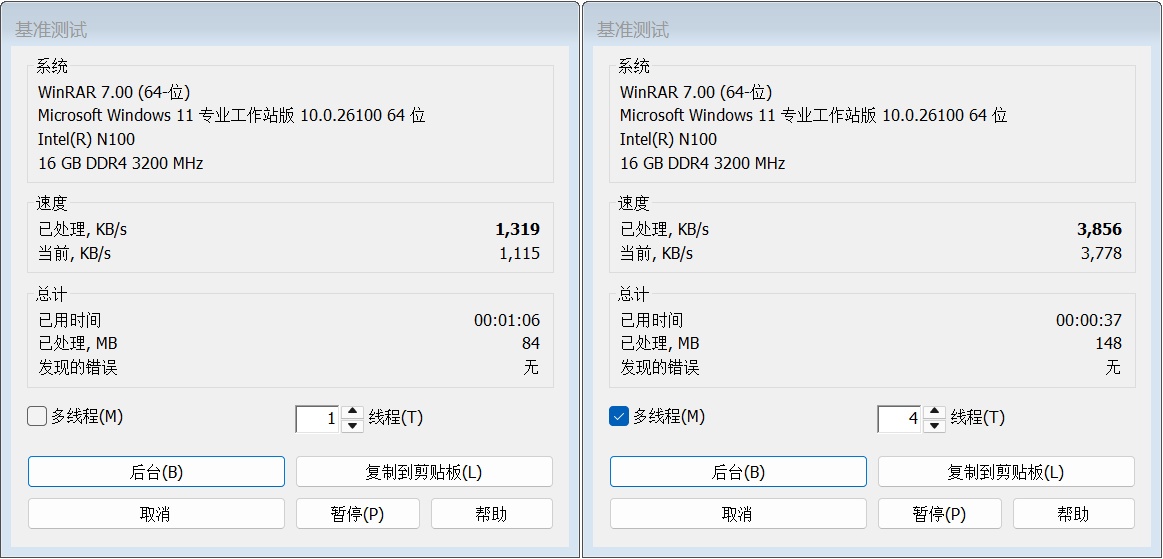Cancel the left benchmark with 取消

click(x=156, y=514)
